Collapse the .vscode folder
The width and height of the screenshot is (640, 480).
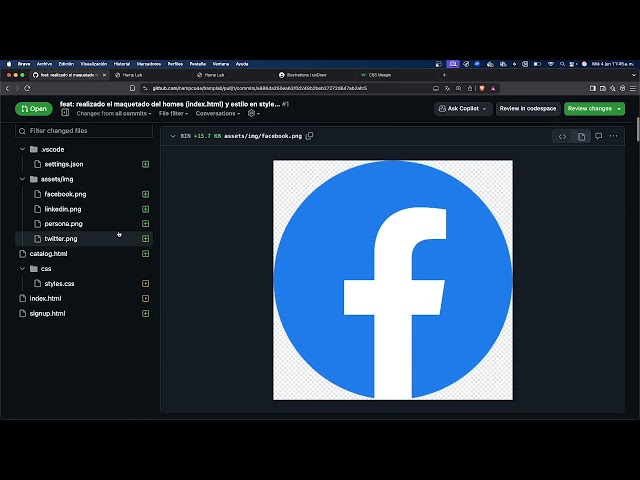click(22, 149)
